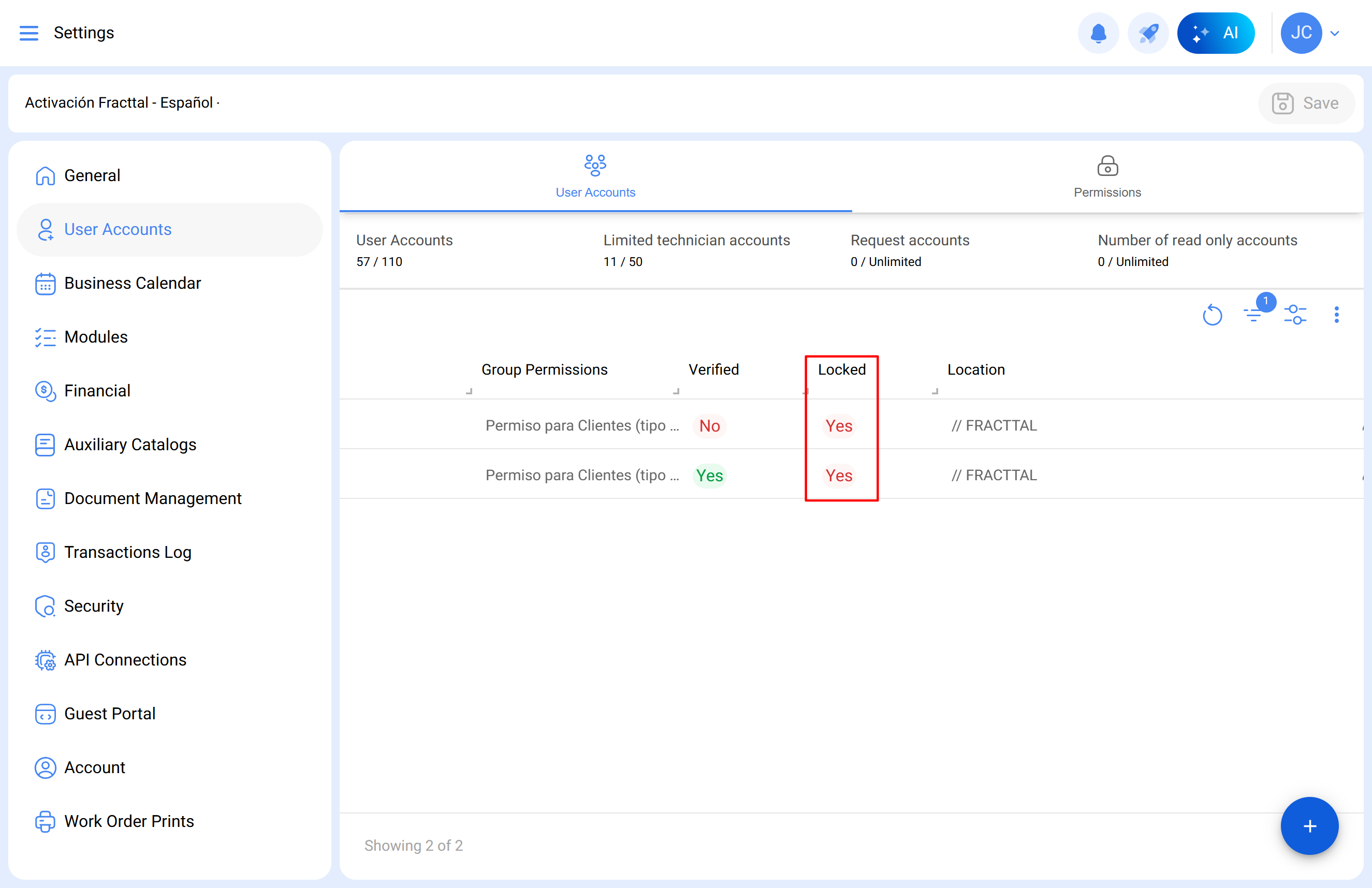Click the notifications bell icon

click(x=1098, y=33)
